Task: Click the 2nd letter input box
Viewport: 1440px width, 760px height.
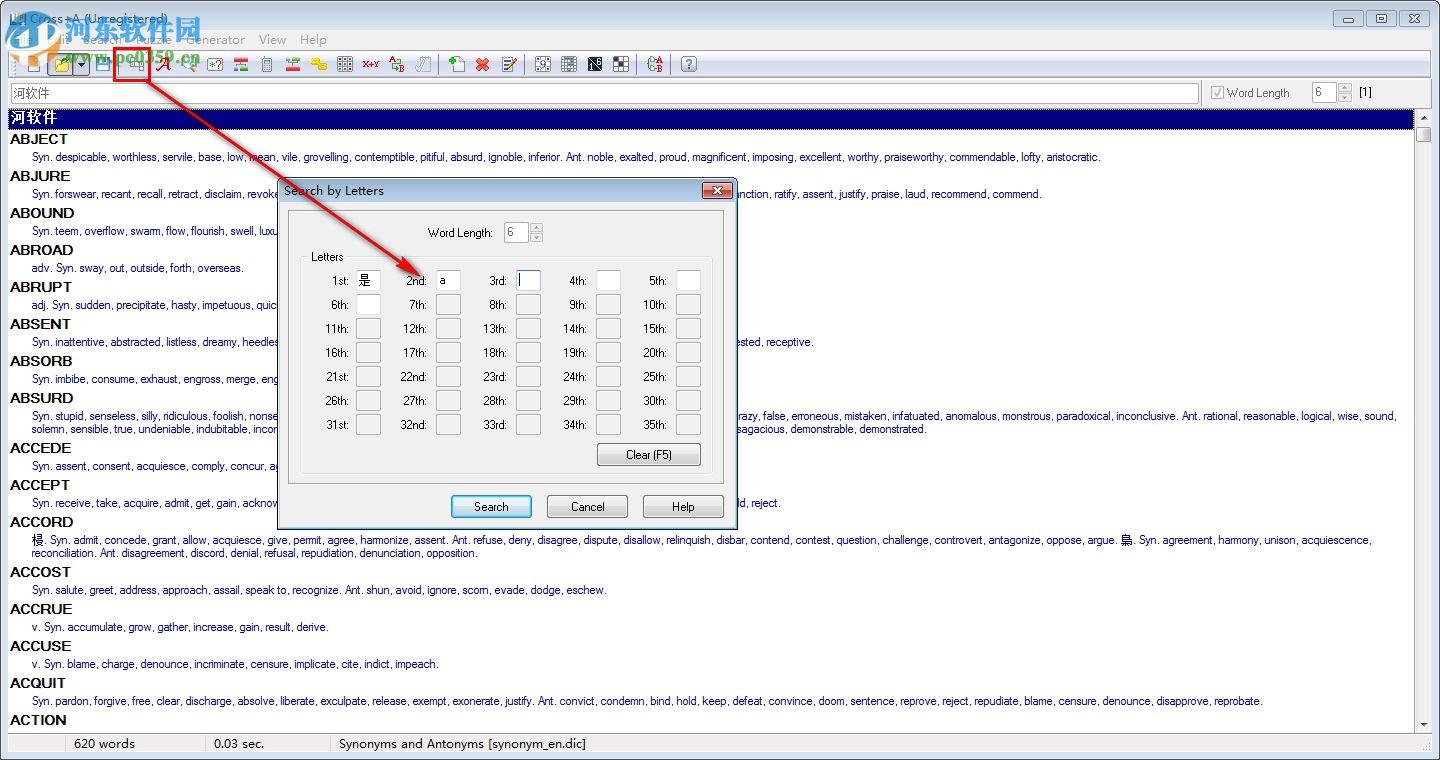Action: coord(448,281)
